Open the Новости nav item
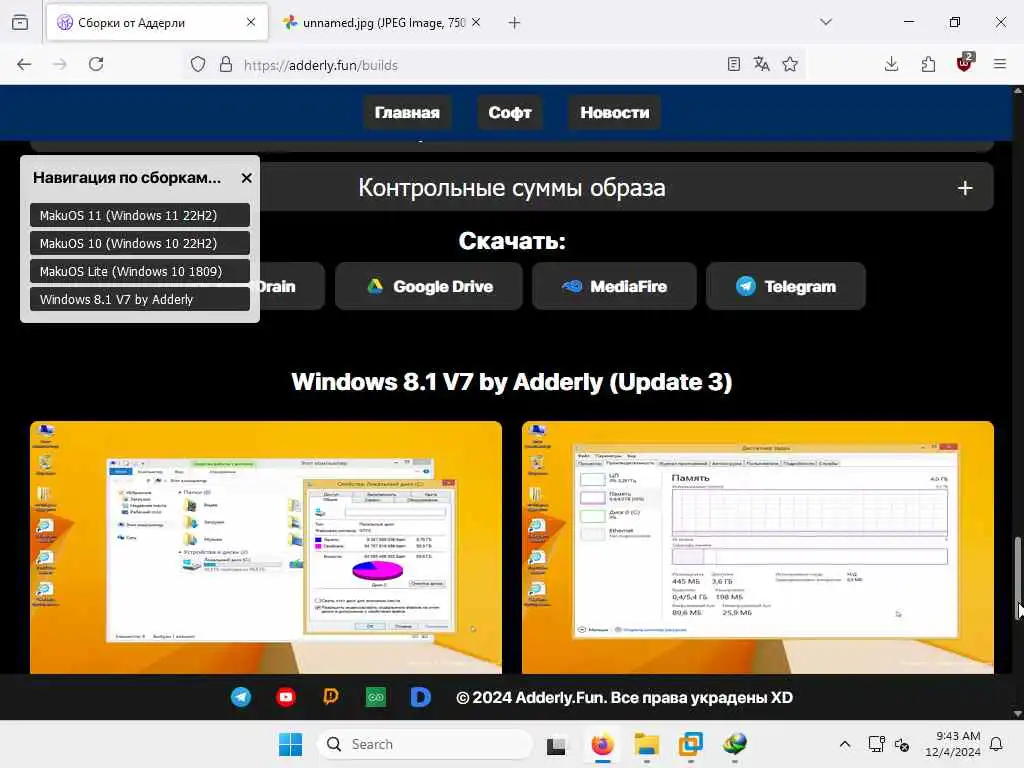 click(x=615, y=112)
